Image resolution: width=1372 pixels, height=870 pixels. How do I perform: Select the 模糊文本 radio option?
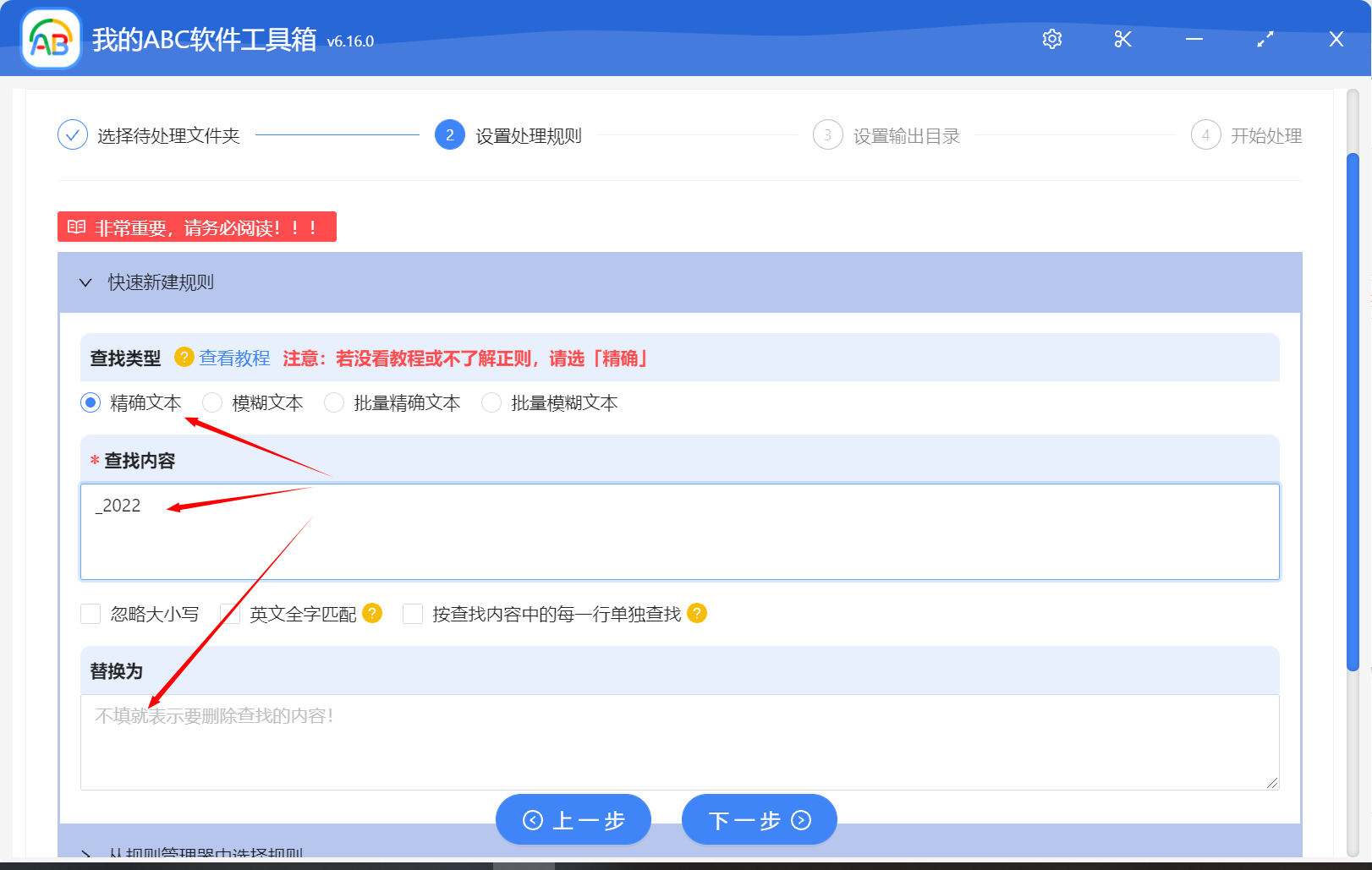tap(212, 402)
